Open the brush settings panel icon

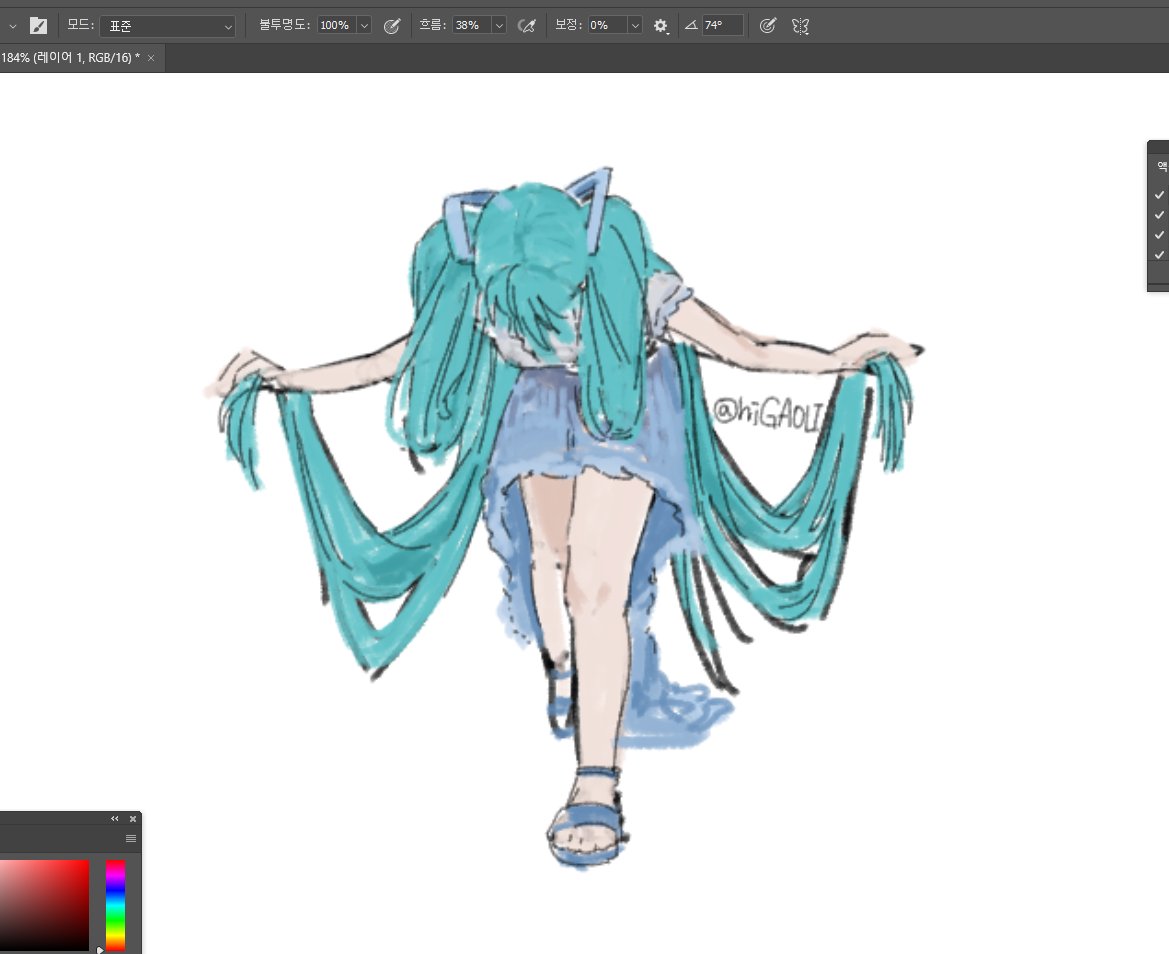coord(38,25)
